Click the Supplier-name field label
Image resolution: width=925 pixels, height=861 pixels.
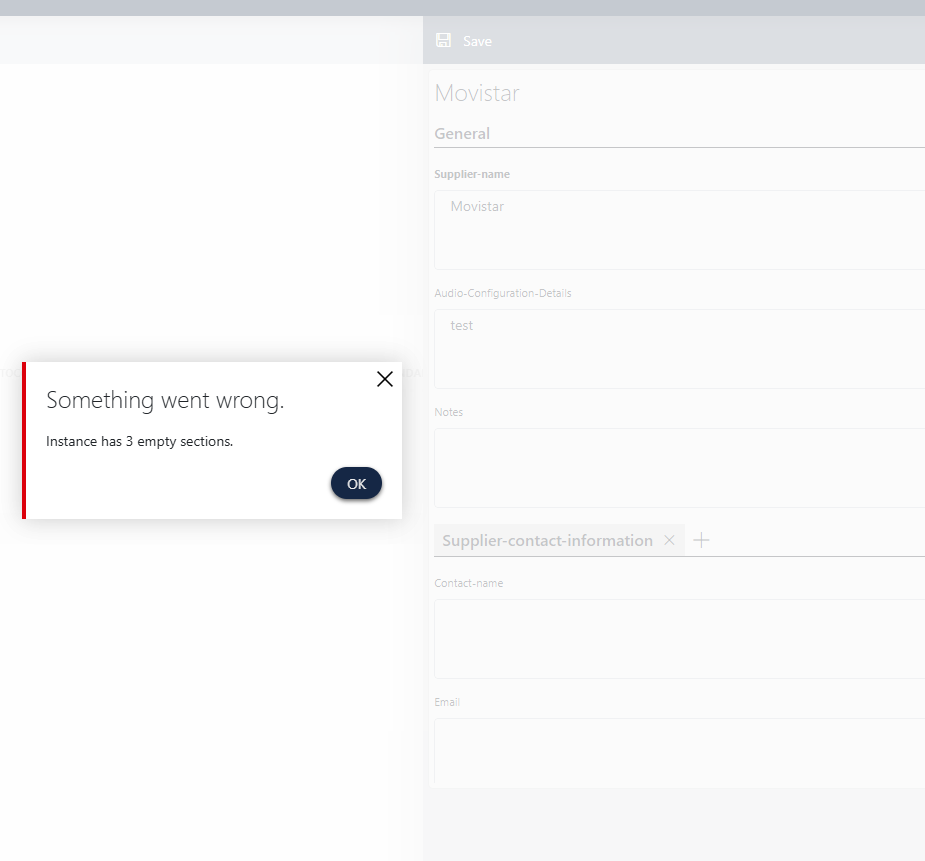click(472, 174)
